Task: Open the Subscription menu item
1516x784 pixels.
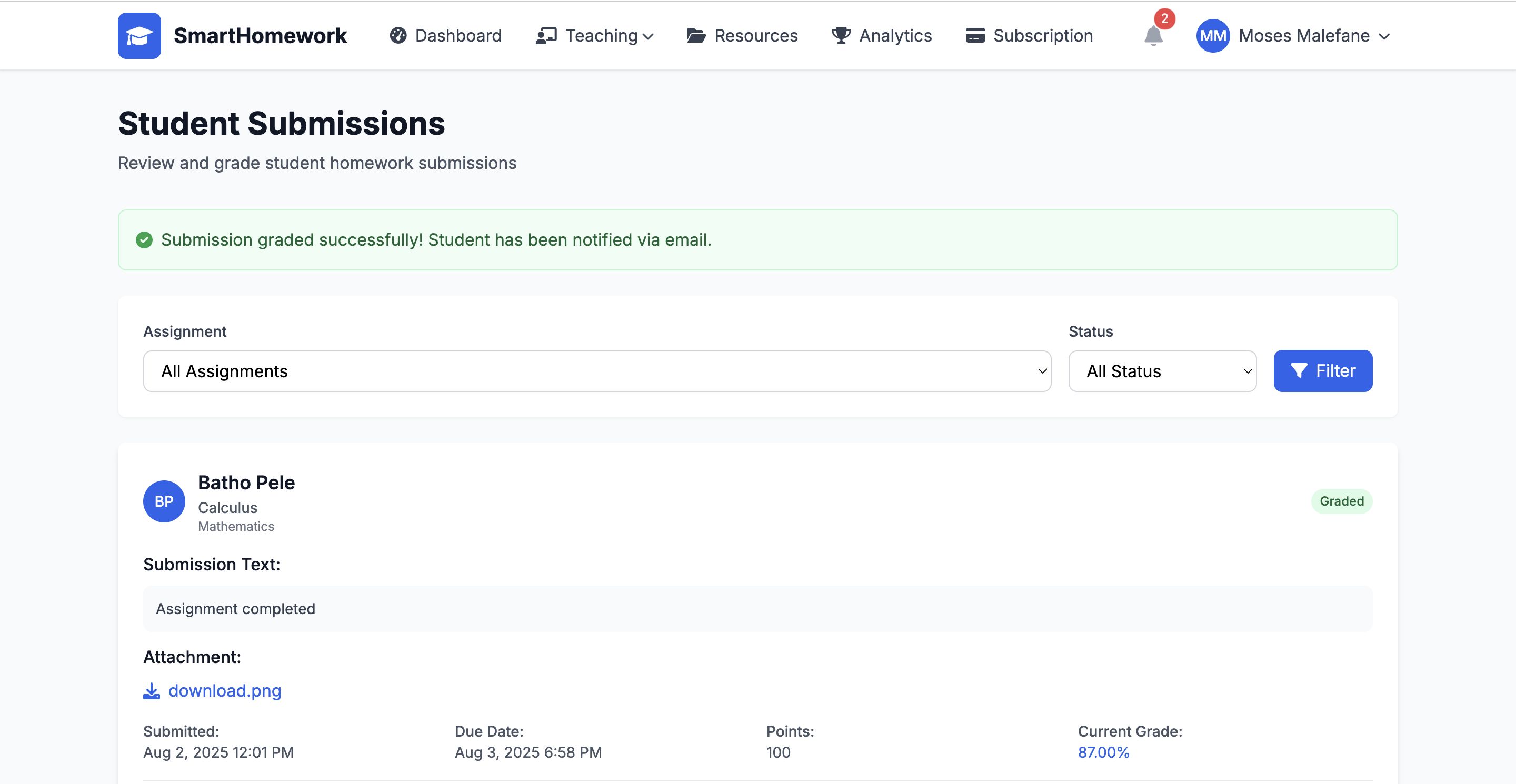Action: point(1042,36)
